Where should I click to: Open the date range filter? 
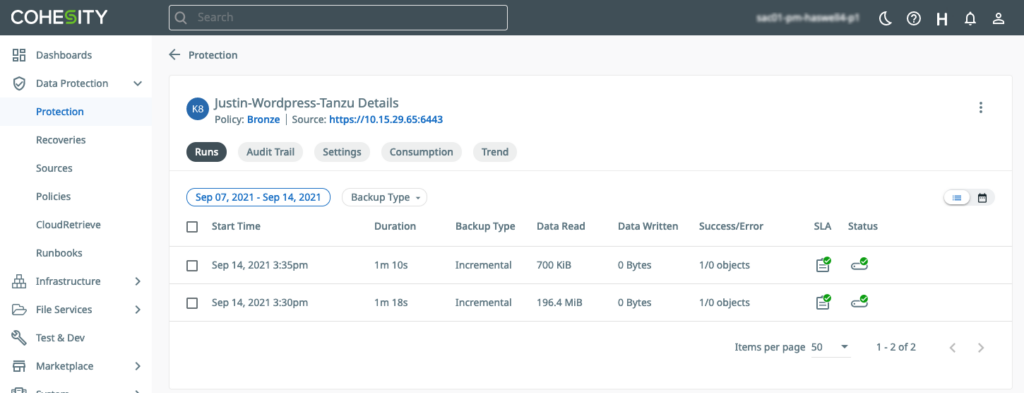(258, 197)
